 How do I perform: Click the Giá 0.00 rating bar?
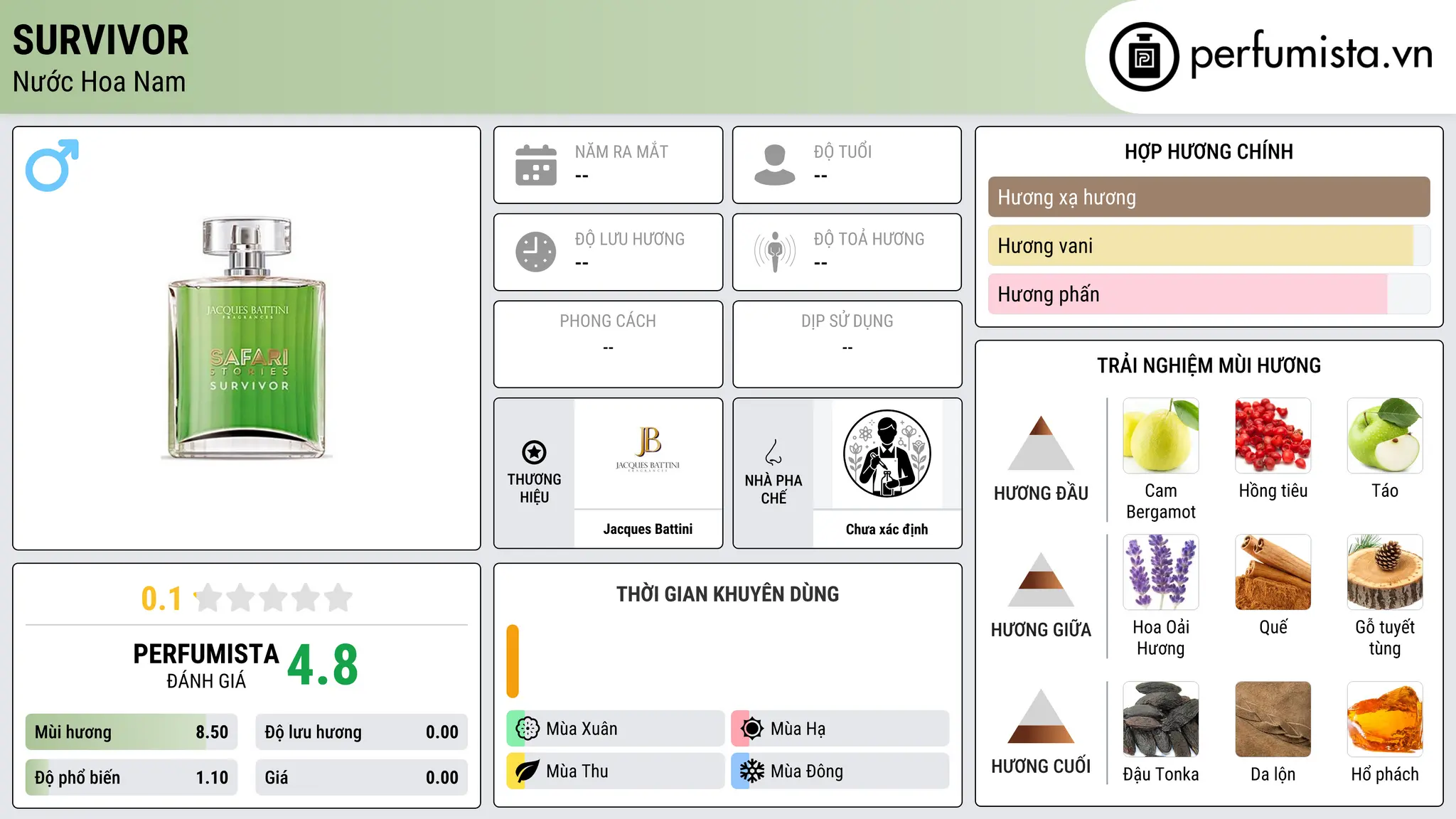tap(361, 778)
